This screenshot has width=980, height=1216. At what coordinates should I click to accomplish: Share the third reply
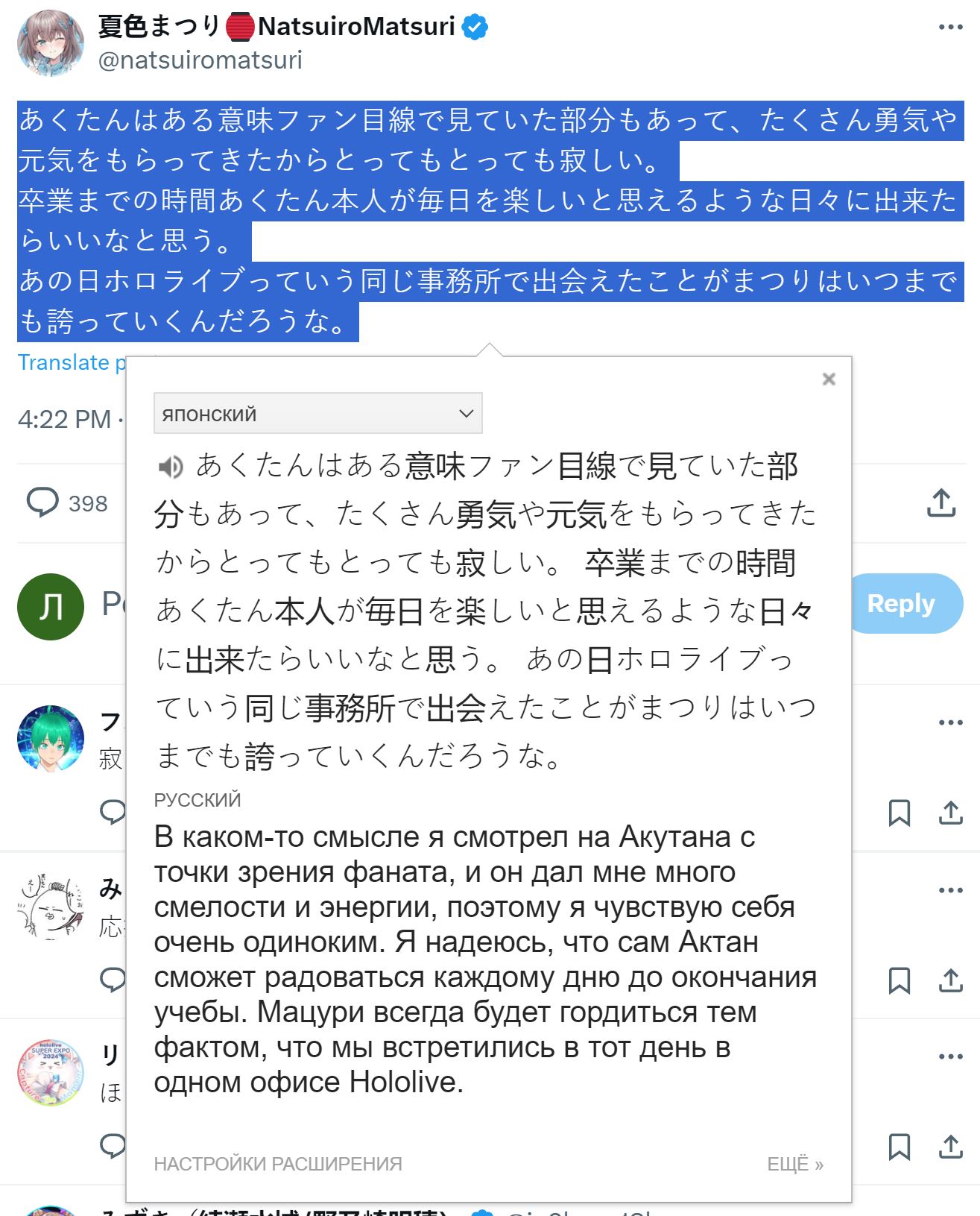[951, 1147]
